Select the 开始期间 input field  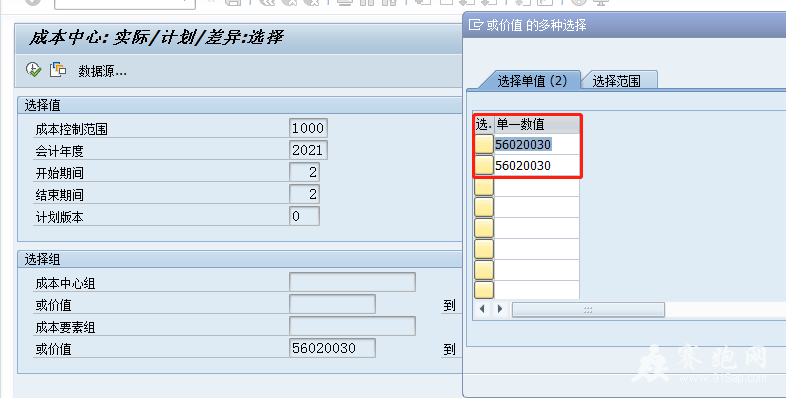pos(304,172)
